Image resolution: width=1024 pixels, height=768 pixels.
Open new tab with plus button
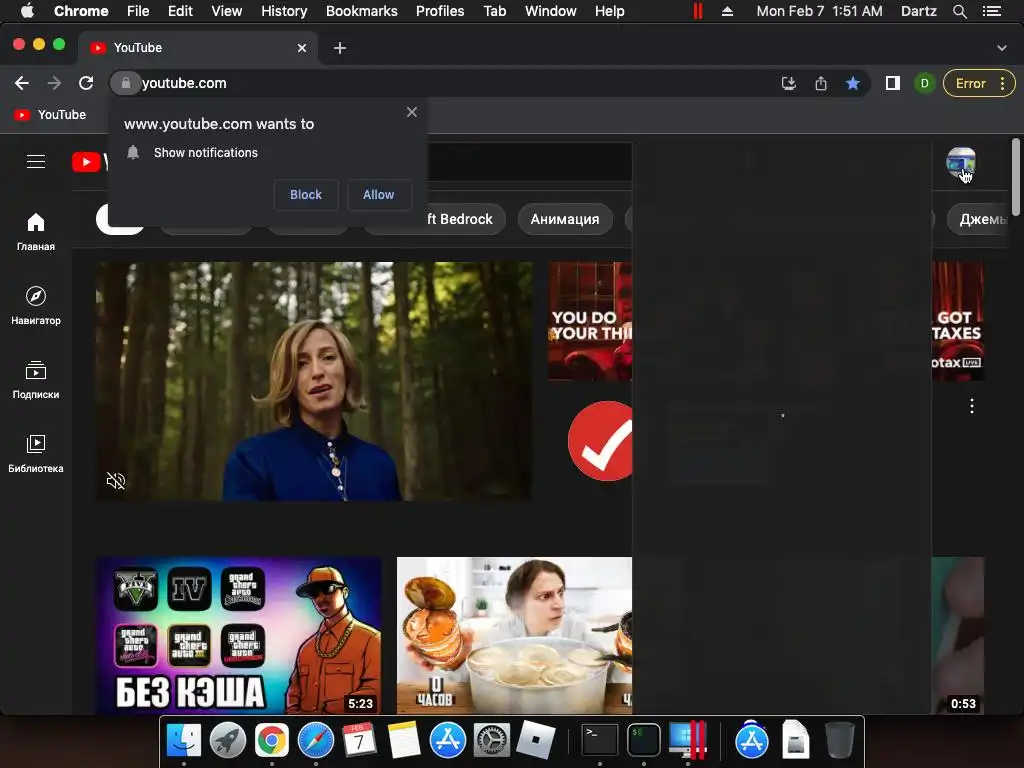(x=340, y=48)
